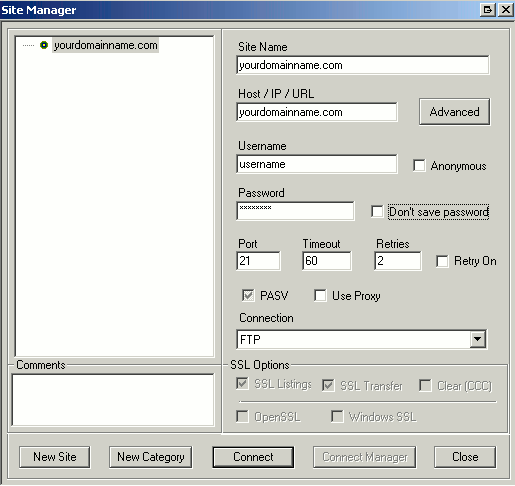Click the Close button at bottom
Image resolution: width=515 pixels, height=486 pixels.
tap(465, 457)
